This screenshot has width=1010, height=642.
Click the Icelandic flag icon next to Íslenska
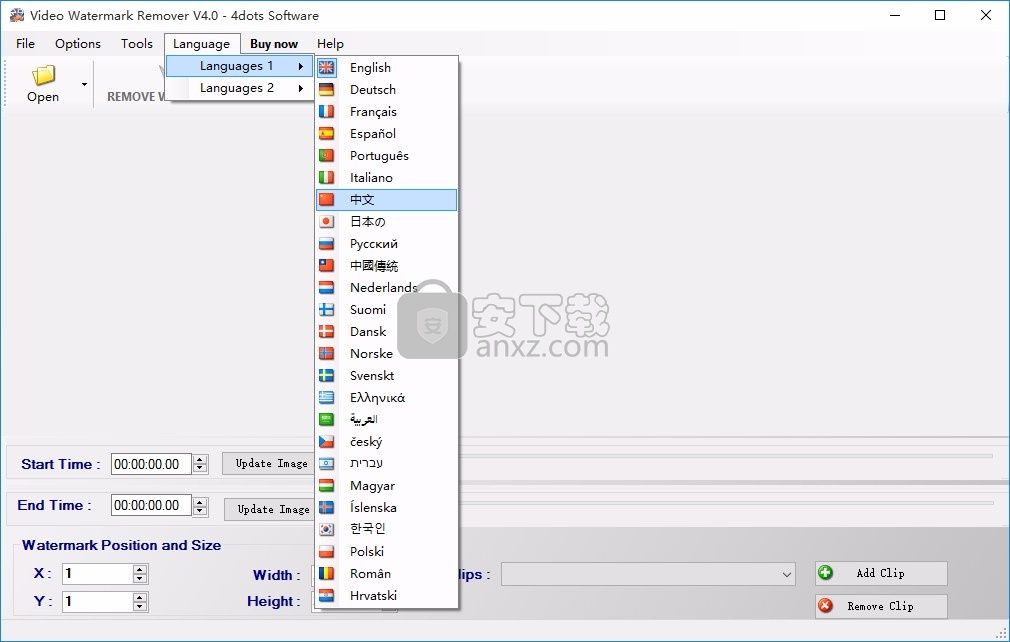[x=327, y=507]
